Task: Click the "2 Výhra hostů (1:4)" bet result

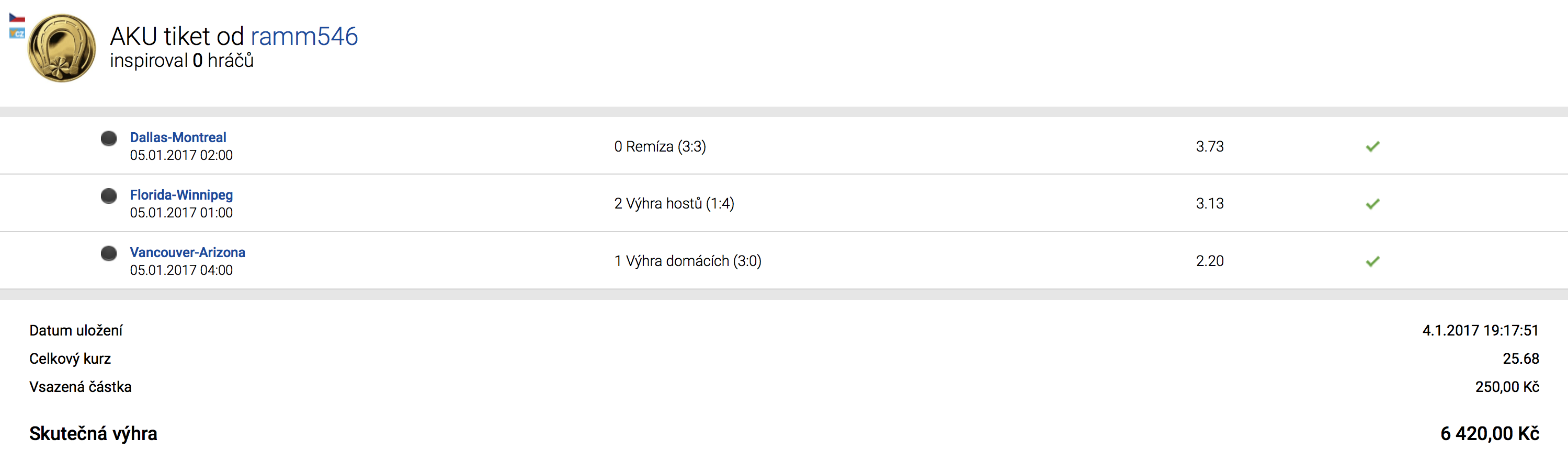Action: [674, 204]
